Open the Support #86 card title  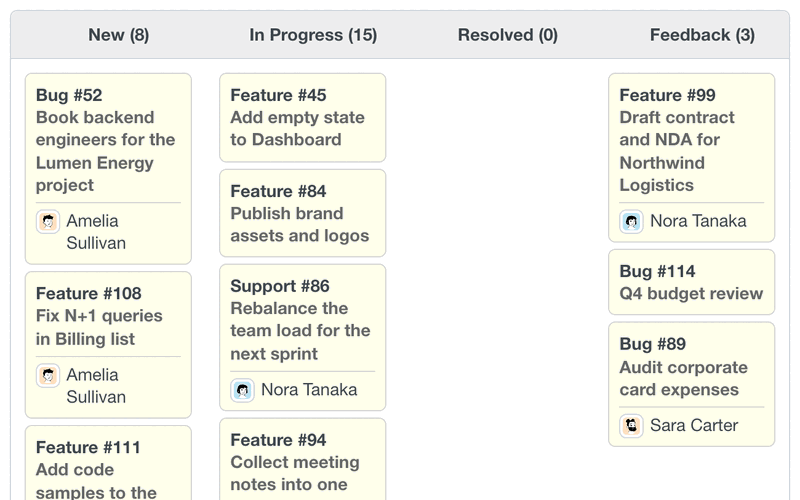280,286
